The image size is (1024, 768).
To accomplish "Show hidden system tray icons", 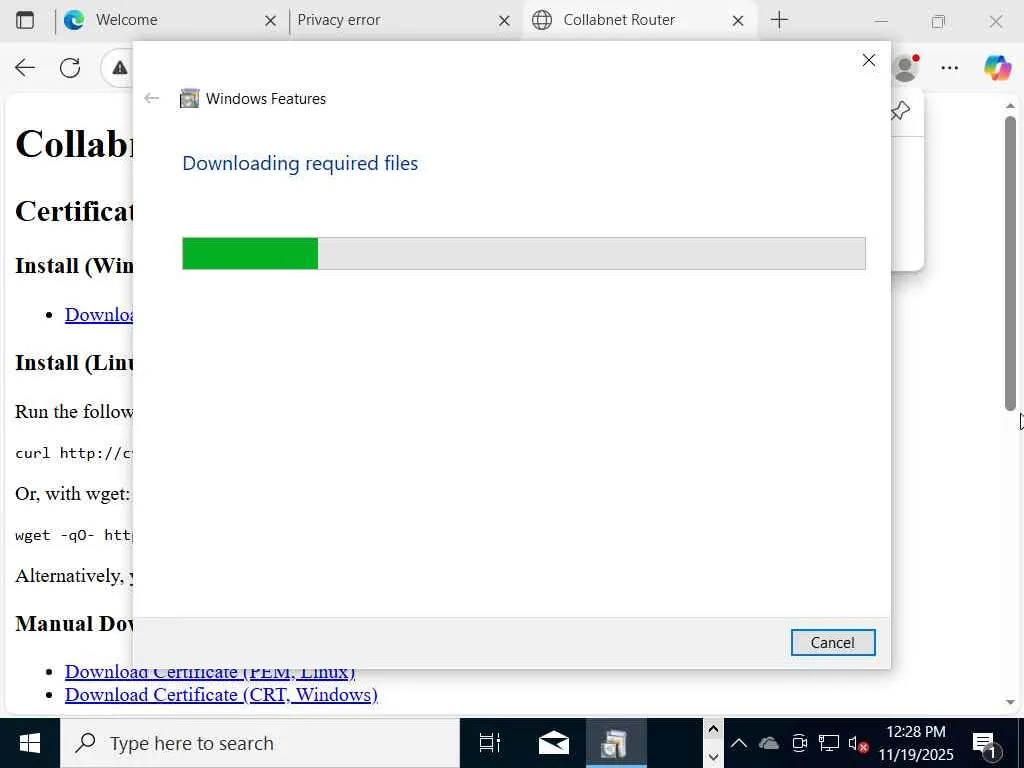I will pos(739,743).
